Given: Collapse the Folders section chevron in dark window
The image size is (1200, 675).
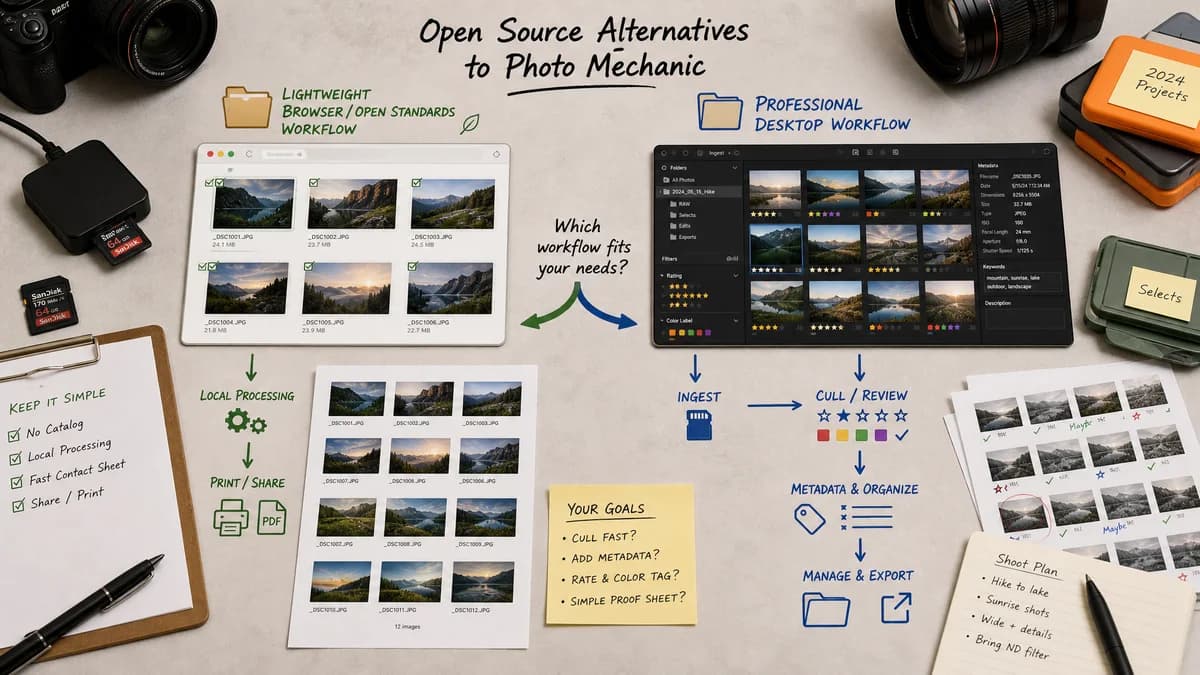Looking at the screenshot, I should click(x=735, y=168).
